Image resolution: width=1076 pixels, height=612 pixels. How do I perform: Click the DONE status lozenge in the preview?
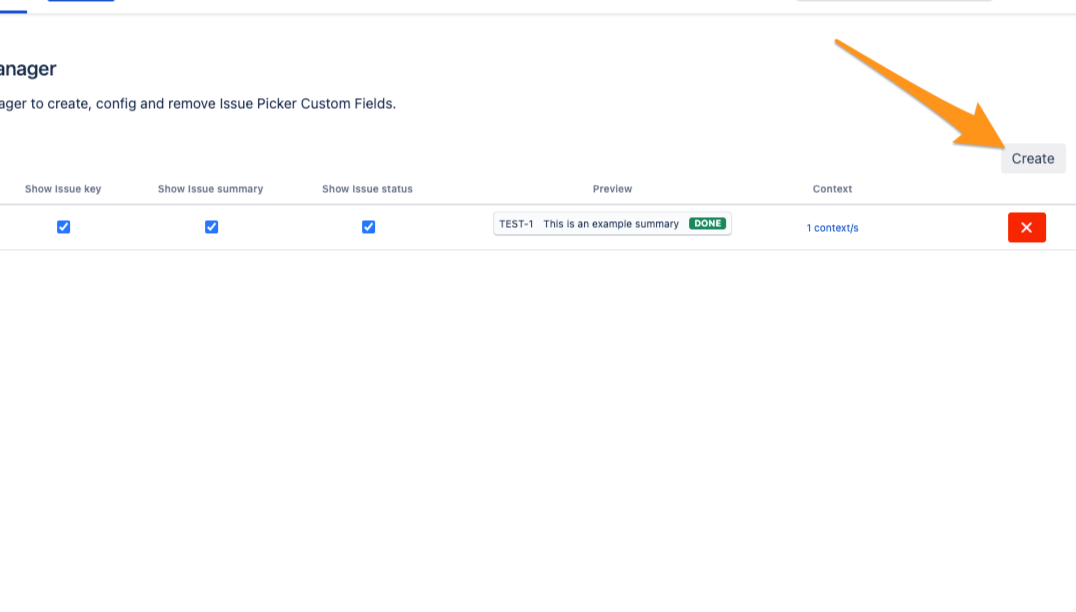click(x=707, y=223)
